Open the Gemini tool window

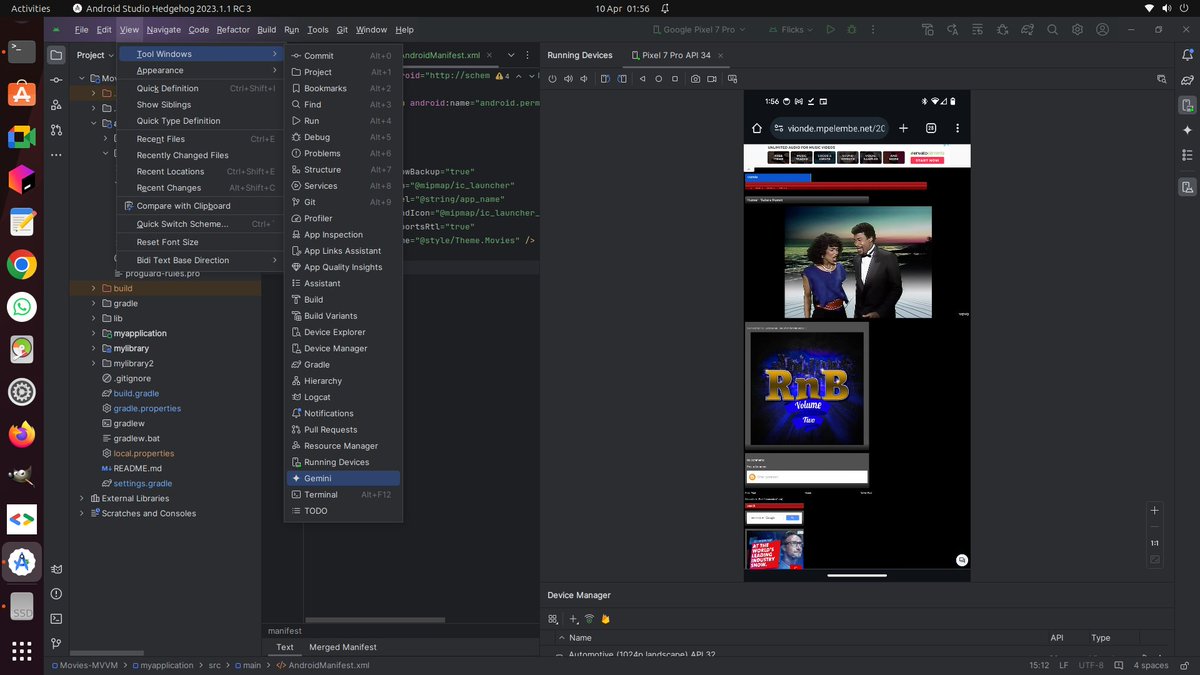tap(343, 478)
